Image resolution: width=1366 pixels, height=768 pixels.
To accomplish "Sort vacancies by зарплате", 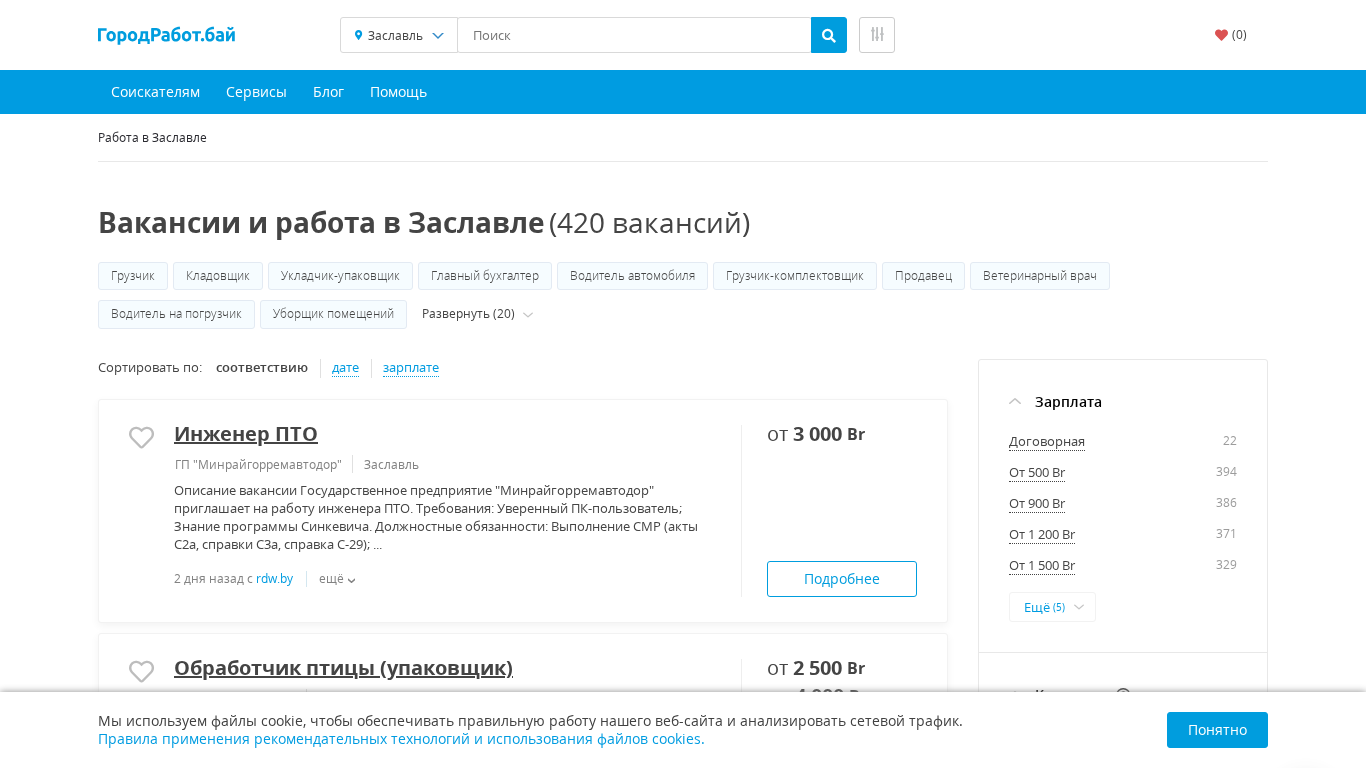I will (x=410, y=368).
